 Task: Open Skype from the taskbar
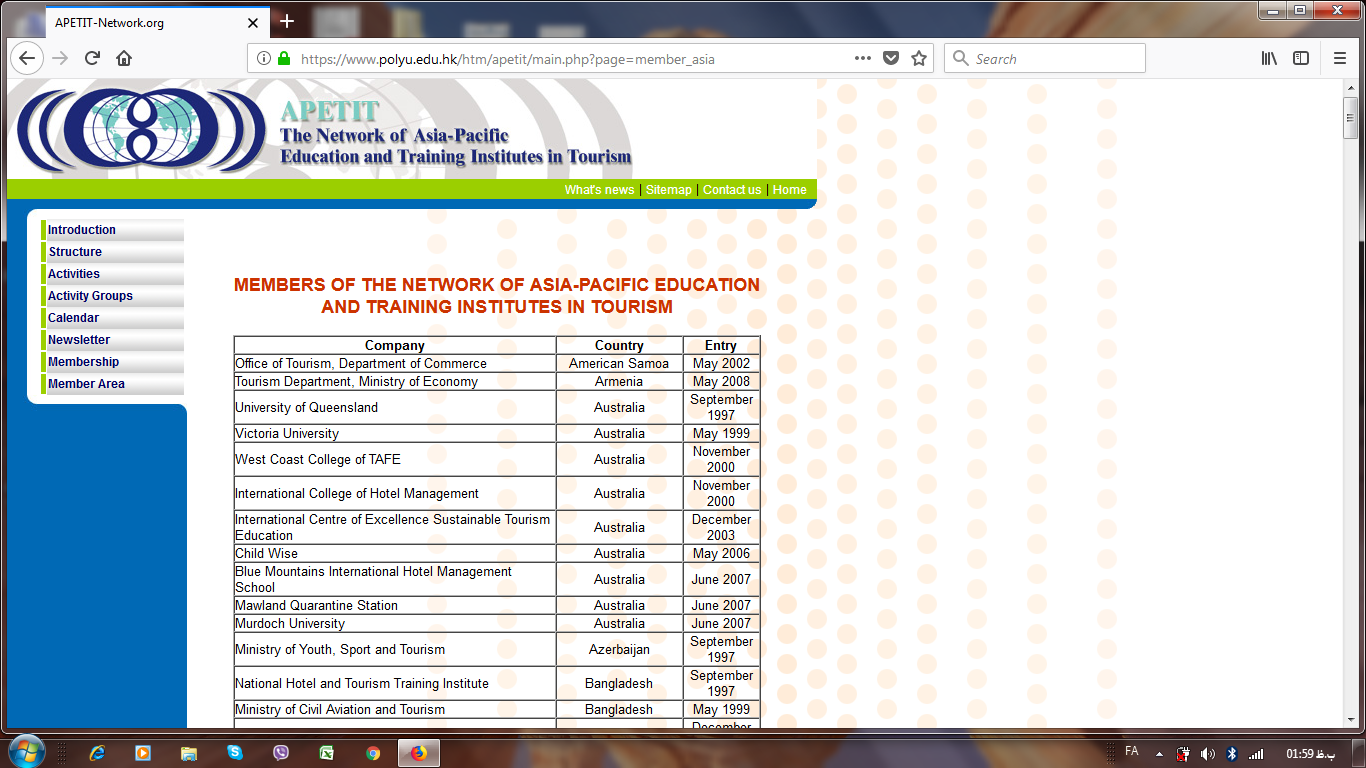pos(235,753)
